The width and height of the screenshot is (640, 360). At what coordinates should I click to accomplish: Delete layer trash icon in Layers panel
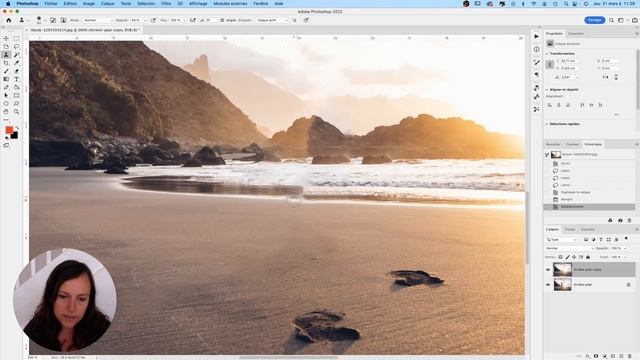pos(630,356)
